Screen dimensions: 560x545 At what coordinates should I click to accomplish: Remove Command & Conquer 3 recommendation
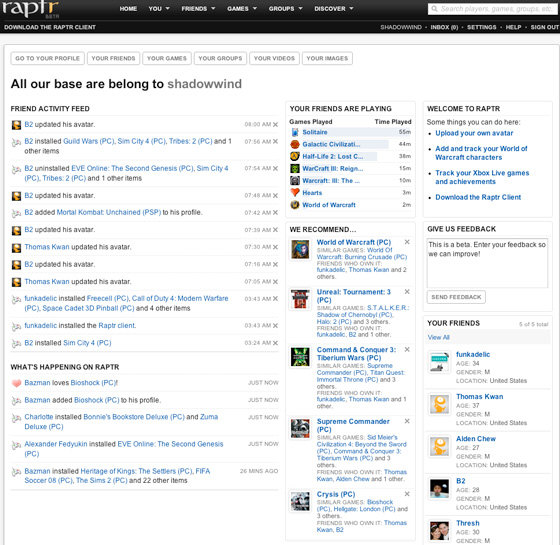click(x=407, y=350)
